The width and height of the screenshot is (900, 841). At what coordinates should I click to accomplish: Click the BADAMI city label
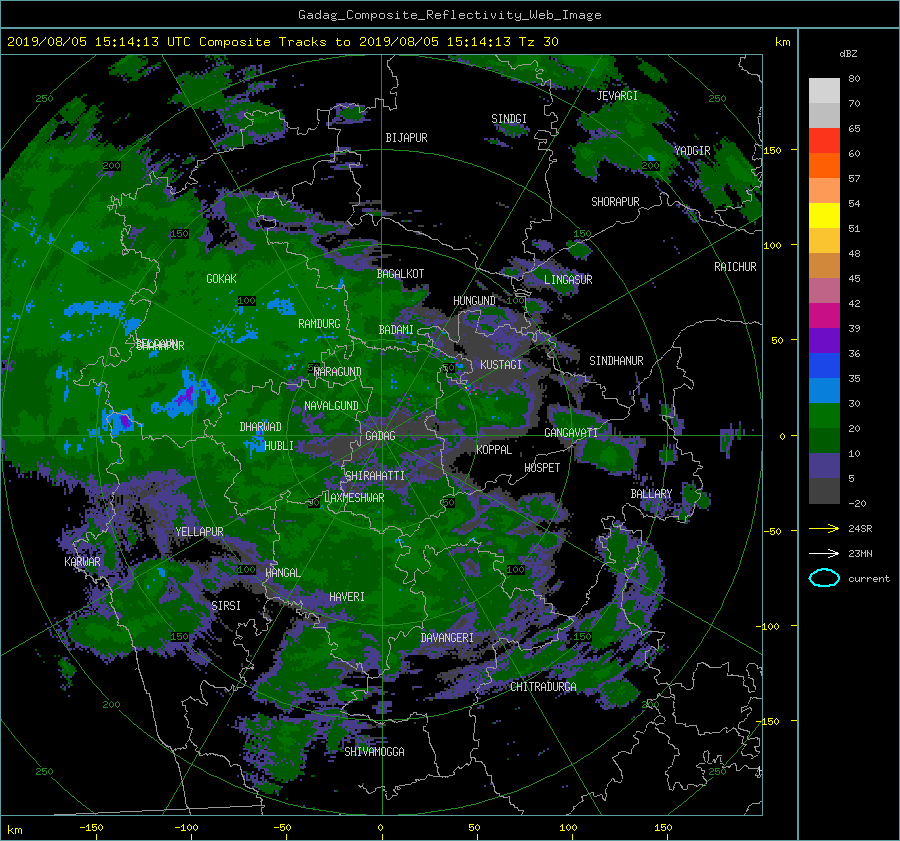click(x=396, y=330)
